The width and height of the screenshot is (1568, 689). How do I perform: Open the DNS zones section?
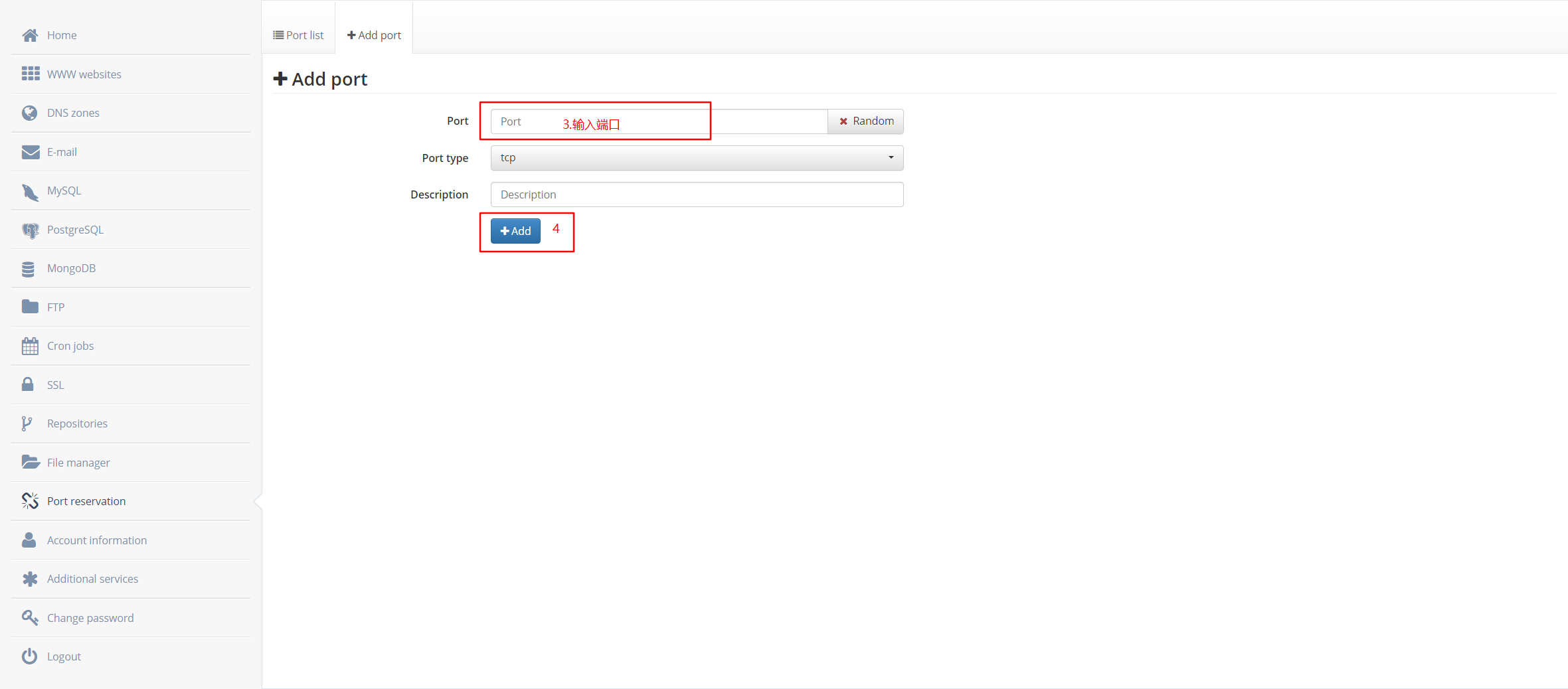point(73,113)
